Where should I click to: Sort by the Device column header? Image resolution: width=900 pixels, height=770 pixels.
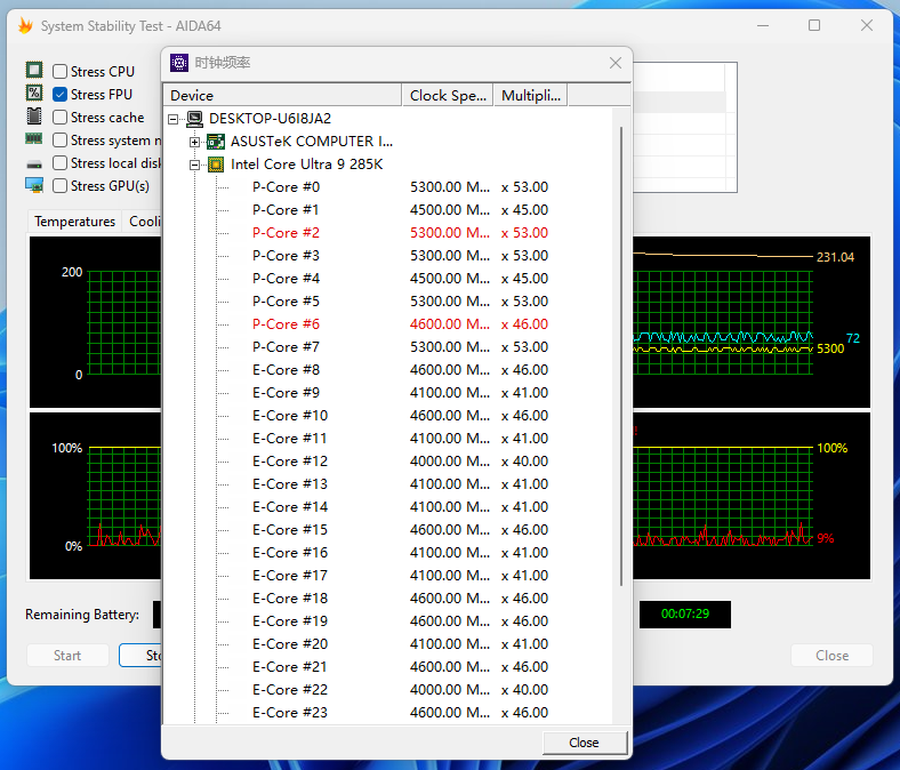[x=282, y=95]
